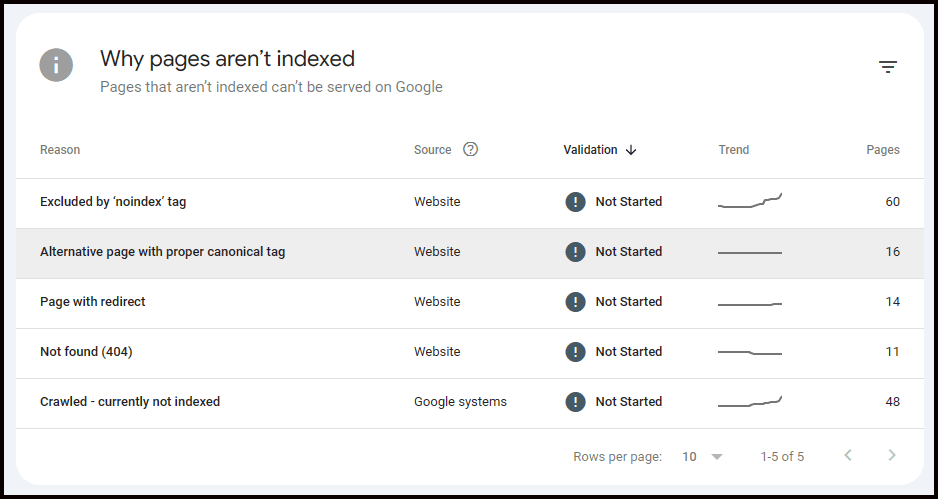938x499 pixels.
Task: Open 'Alternative page with proper canonical tag' row
Action: point(162,252)
